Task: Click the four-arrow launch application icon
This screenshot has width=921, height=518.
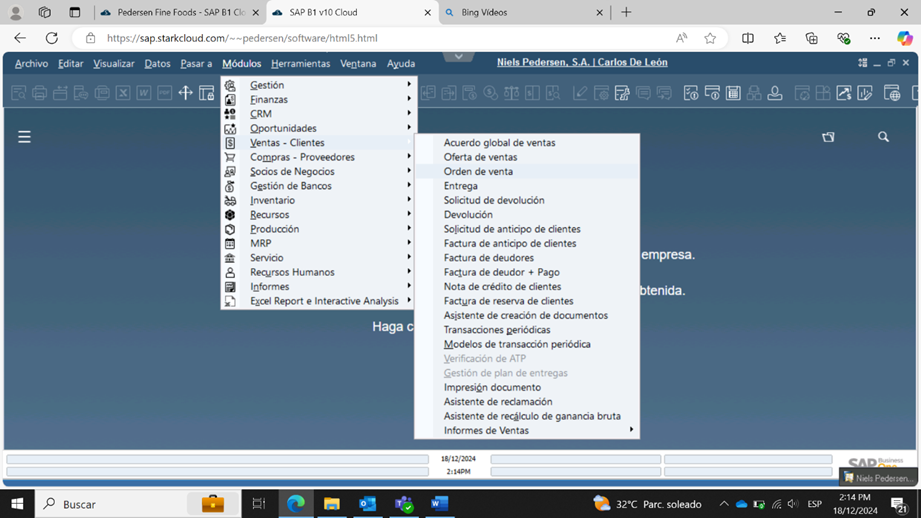Action: (186, 93)
